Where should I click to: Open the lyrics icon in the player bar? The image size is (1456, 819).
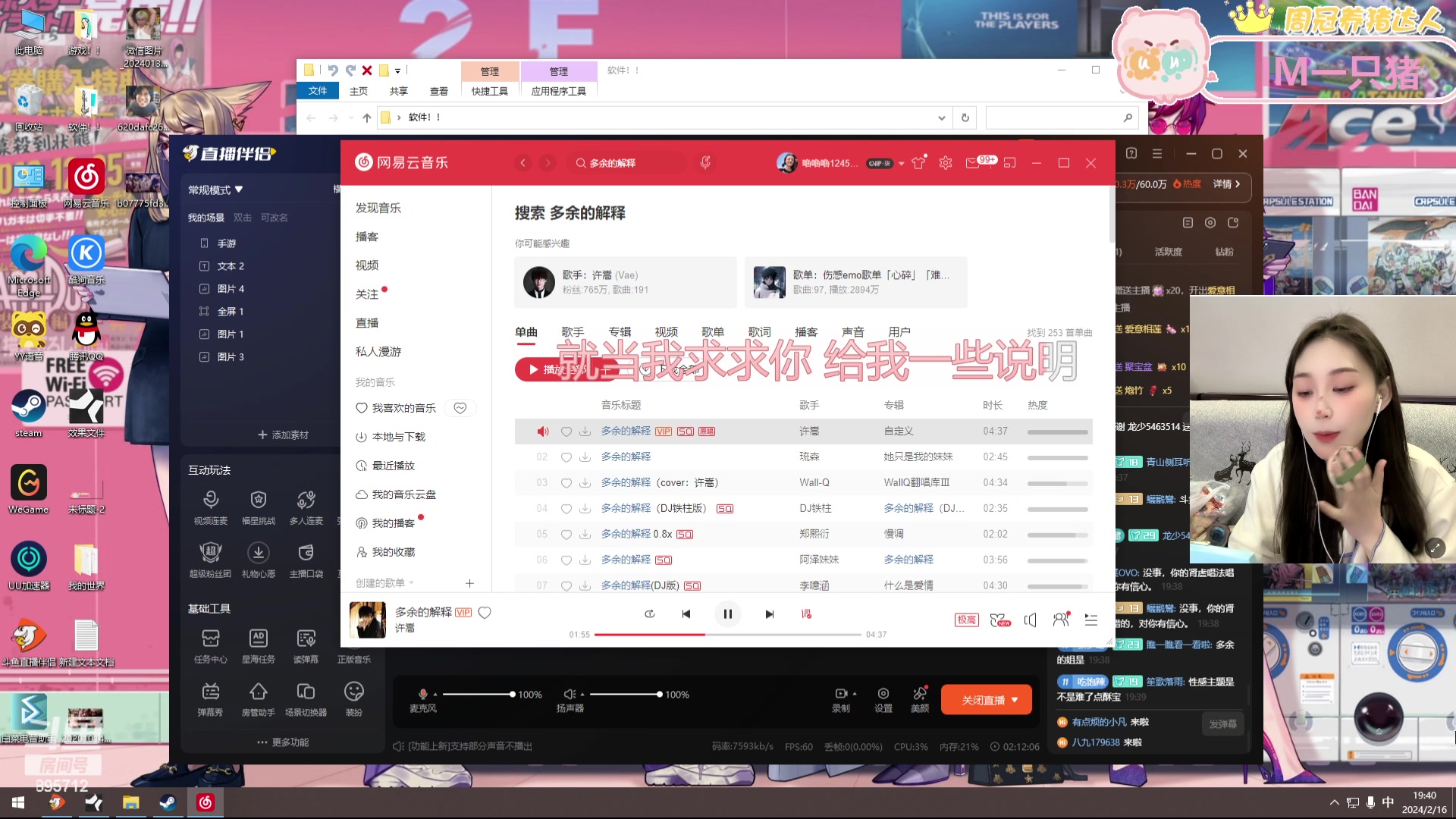(805, 613)
